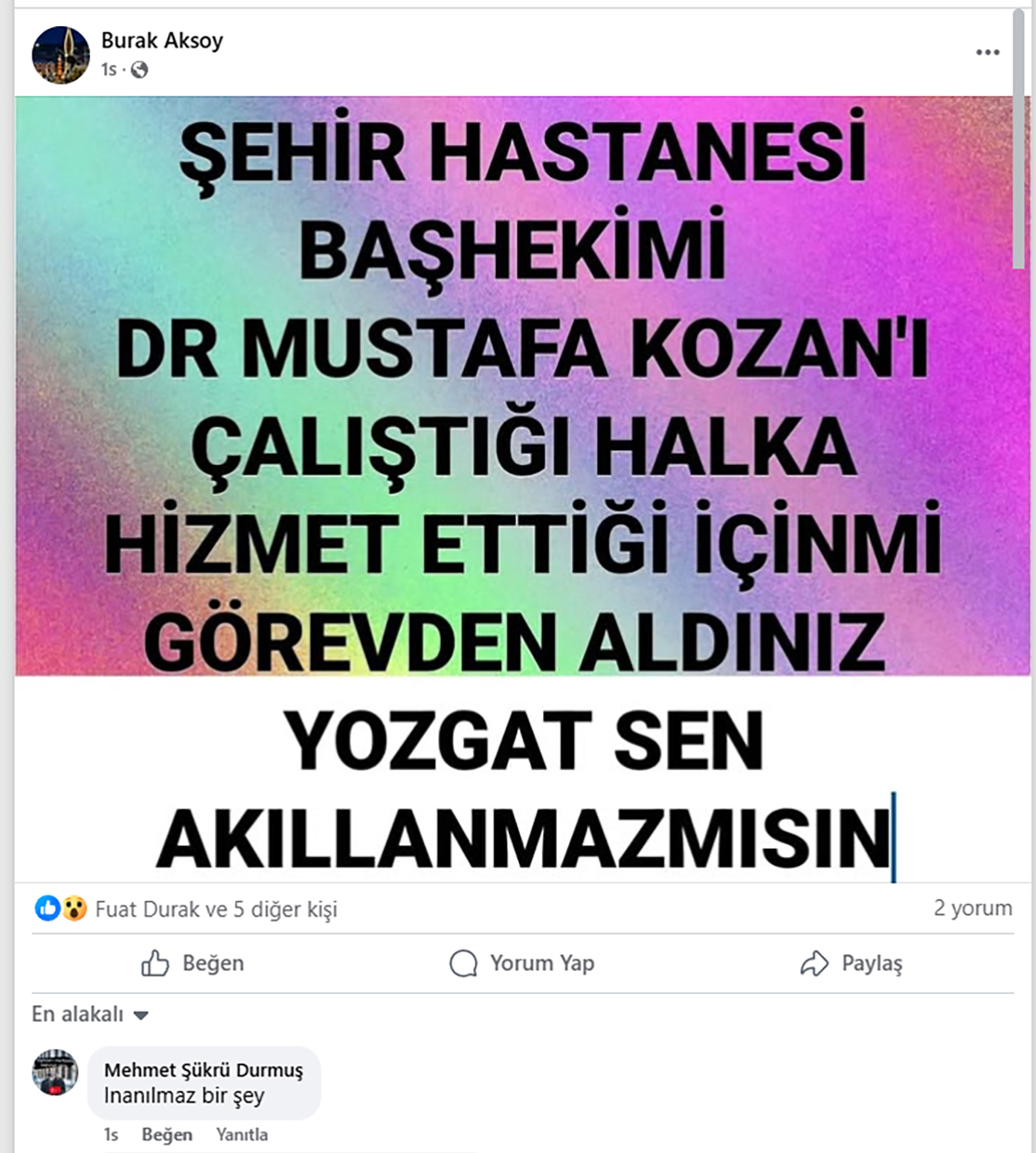View Fuat Durak ve 5 diğer kişi reactions

pyautogui.click(x=216, y=909)
